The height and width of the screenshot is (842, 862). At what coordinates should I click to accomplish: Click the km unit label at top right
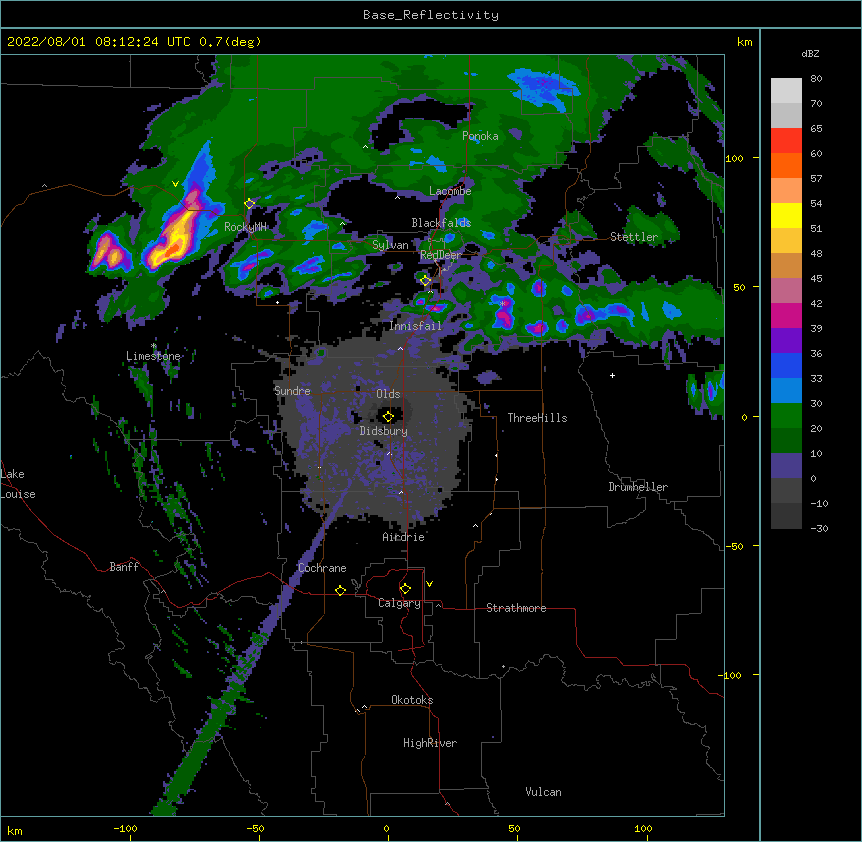(744, 42)
